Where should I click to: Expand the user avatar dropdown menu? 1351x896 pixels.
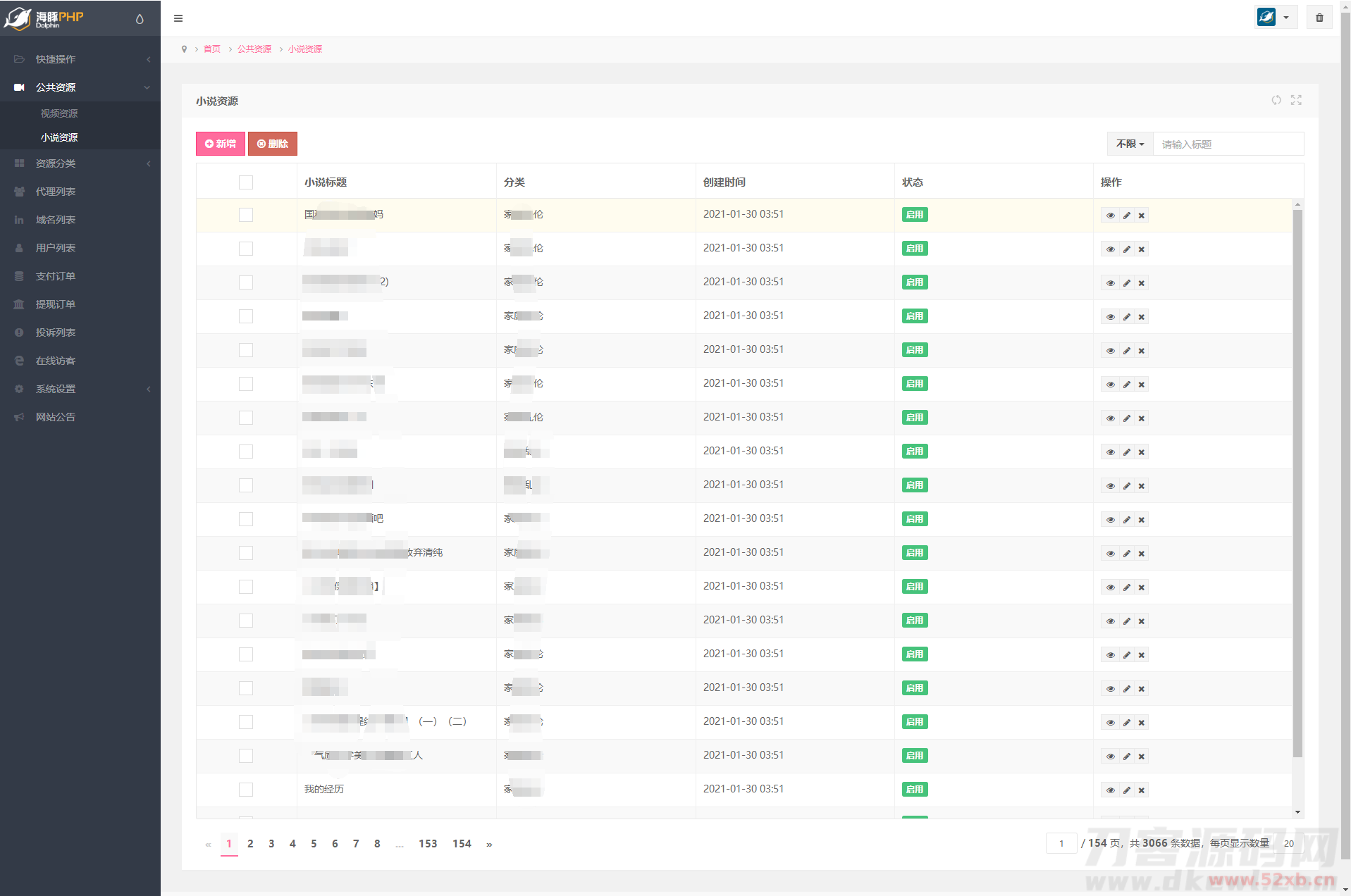click(1276, 18)
